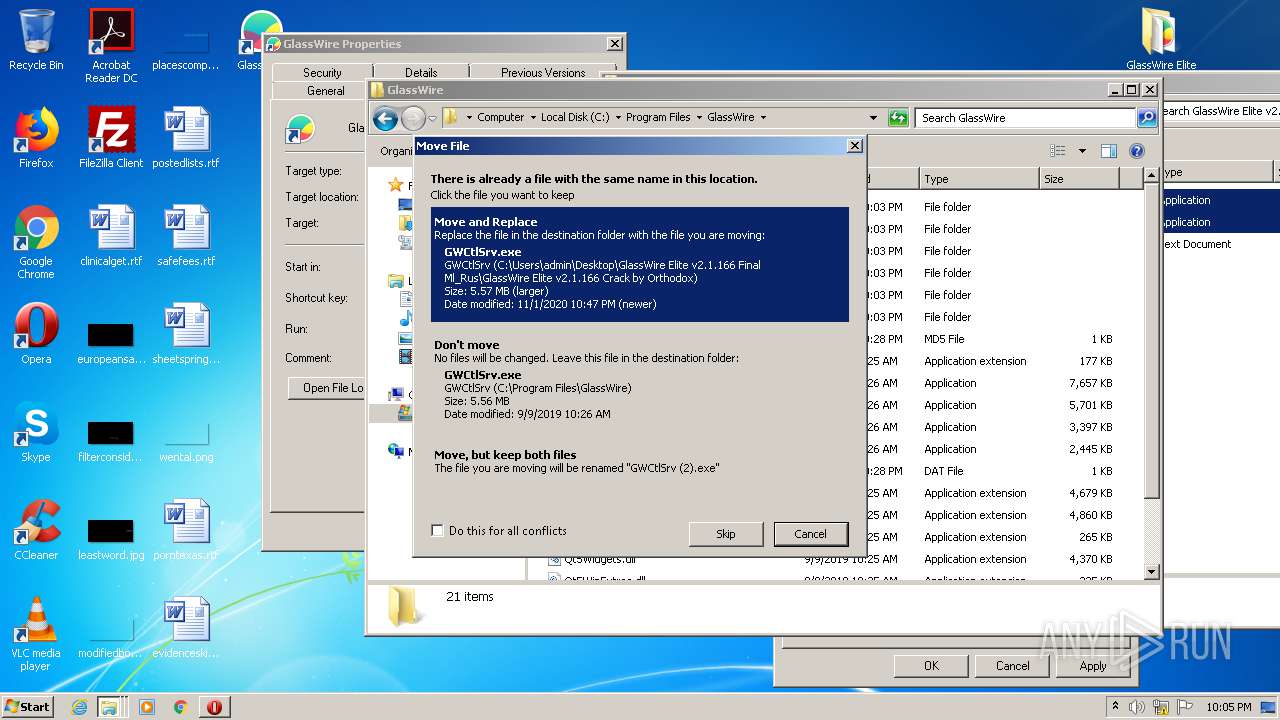Image resolution: width=1280 pixels, height=720 pixels.
Task: Open FileZilla Client shortcut
Action: click(111, 138)
